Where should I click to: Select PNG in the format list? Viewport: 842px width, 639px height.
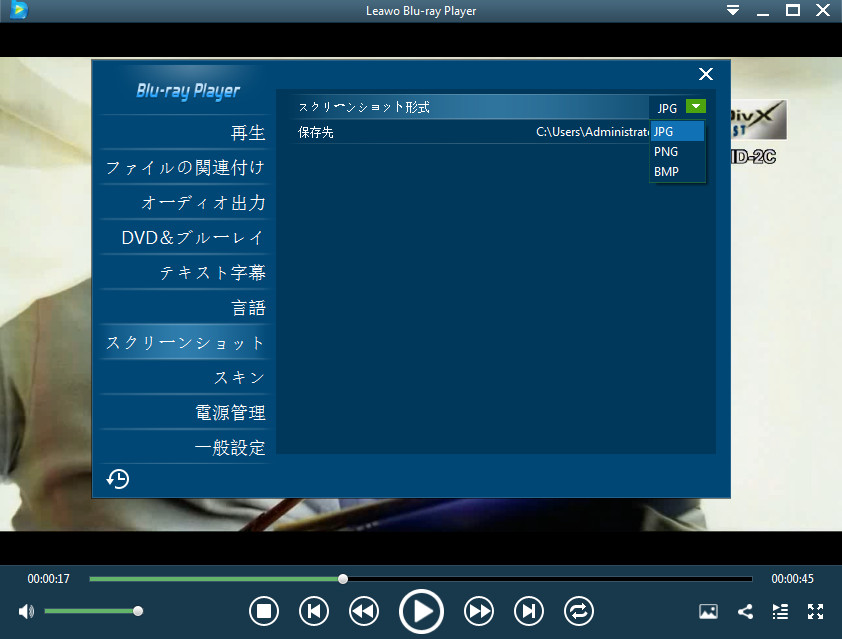(677, 151)
